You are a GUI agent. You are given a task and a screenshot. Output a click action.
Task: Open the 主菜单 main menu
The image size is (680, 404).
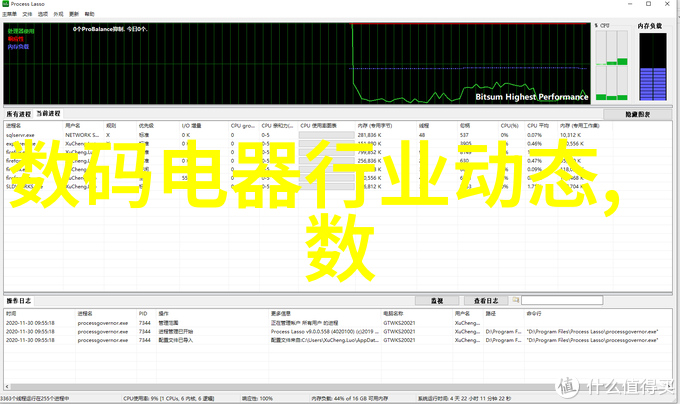tap(9, 14)
